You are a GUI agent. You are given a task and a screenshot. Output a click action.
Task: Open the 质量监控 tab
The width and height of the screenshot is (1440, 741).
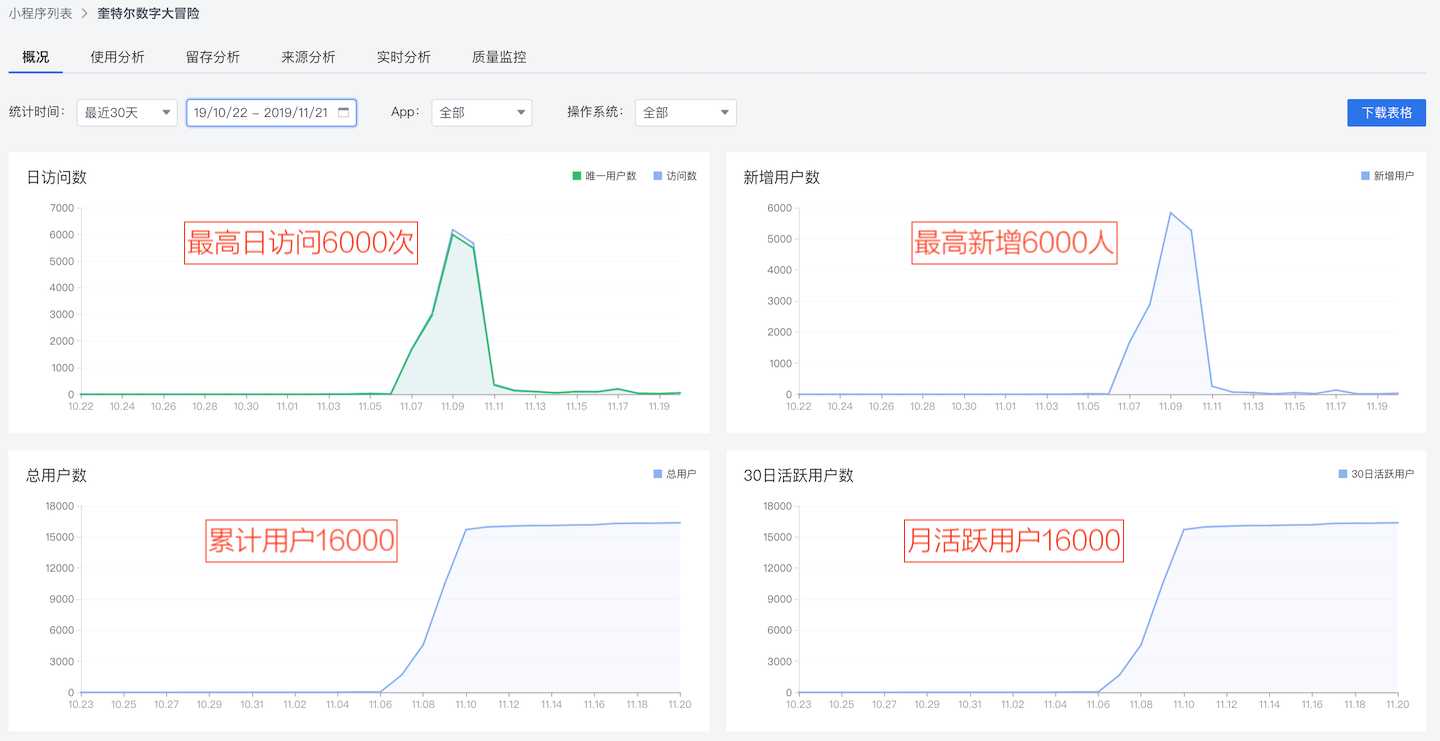(499, 57)
